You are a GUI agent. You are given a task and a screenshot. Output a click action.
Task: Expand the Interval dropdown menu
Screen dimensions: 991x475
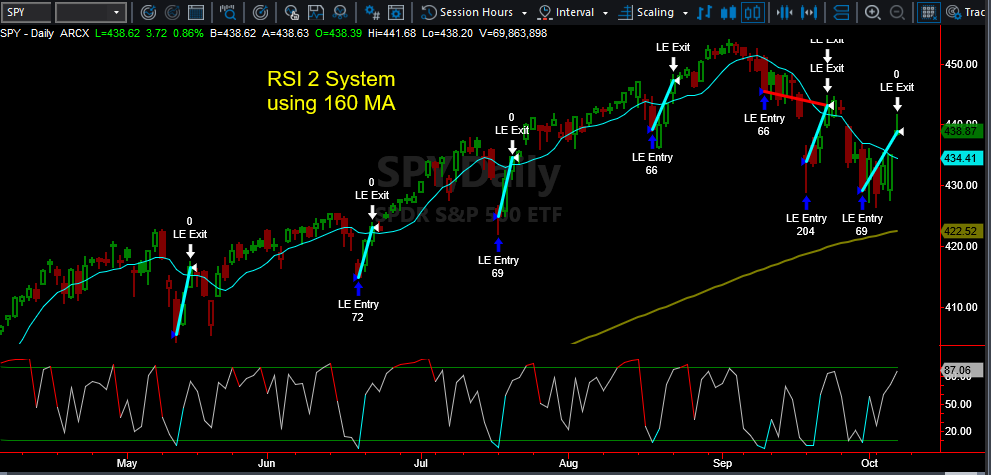tap(574, 12)
